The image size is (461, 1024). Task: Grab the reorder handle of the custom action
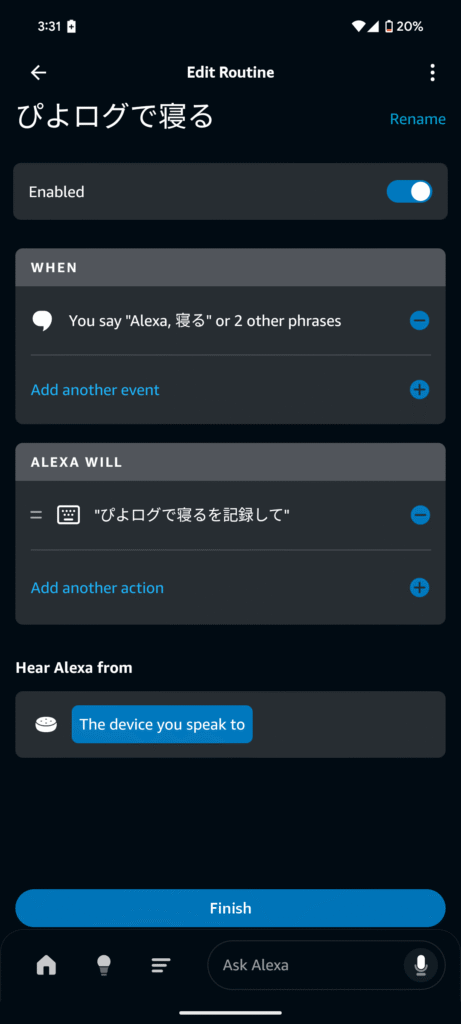click(x=36, y=515)
